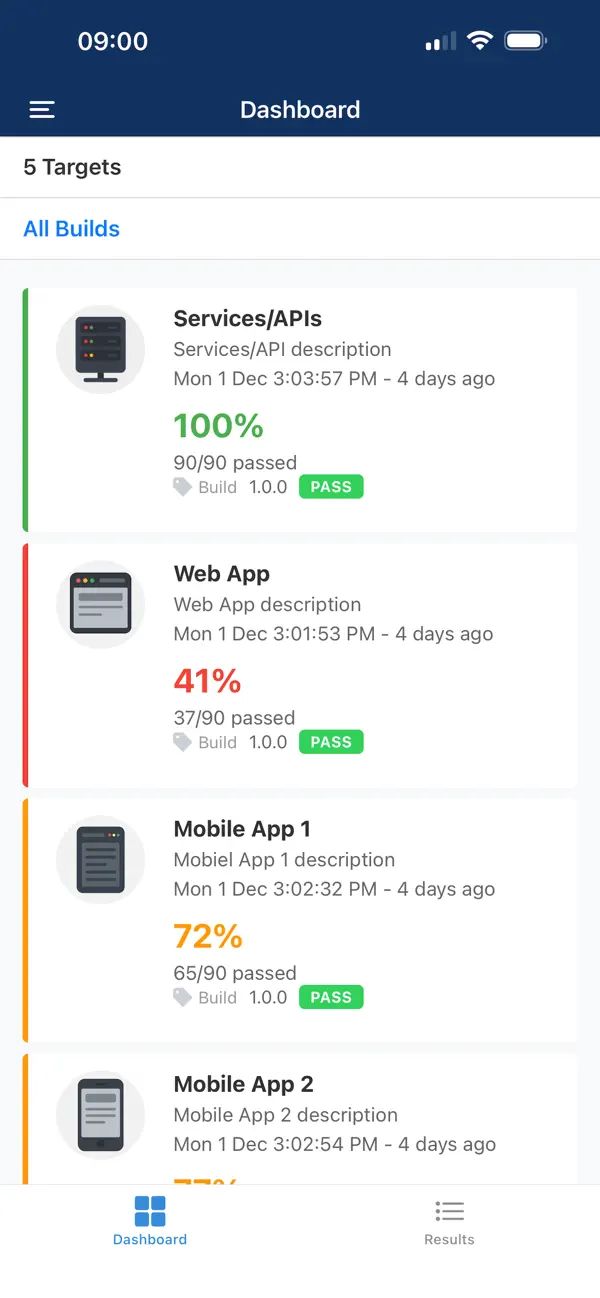Tap the PASS badge on Mobile App 1
600x1298 pixels.
point(331,997)
